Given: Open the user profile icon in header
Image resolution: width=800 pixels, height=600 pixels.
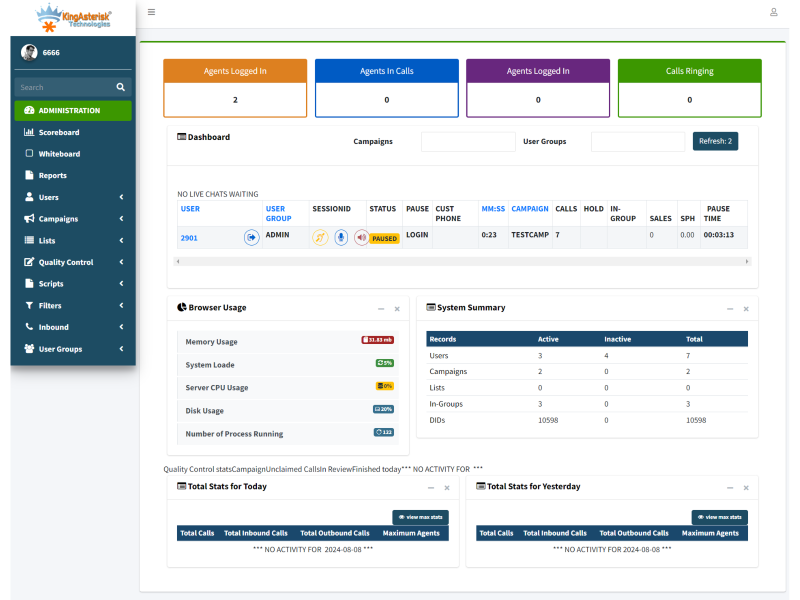Looking at the screenshot, I should coord(773,12).
